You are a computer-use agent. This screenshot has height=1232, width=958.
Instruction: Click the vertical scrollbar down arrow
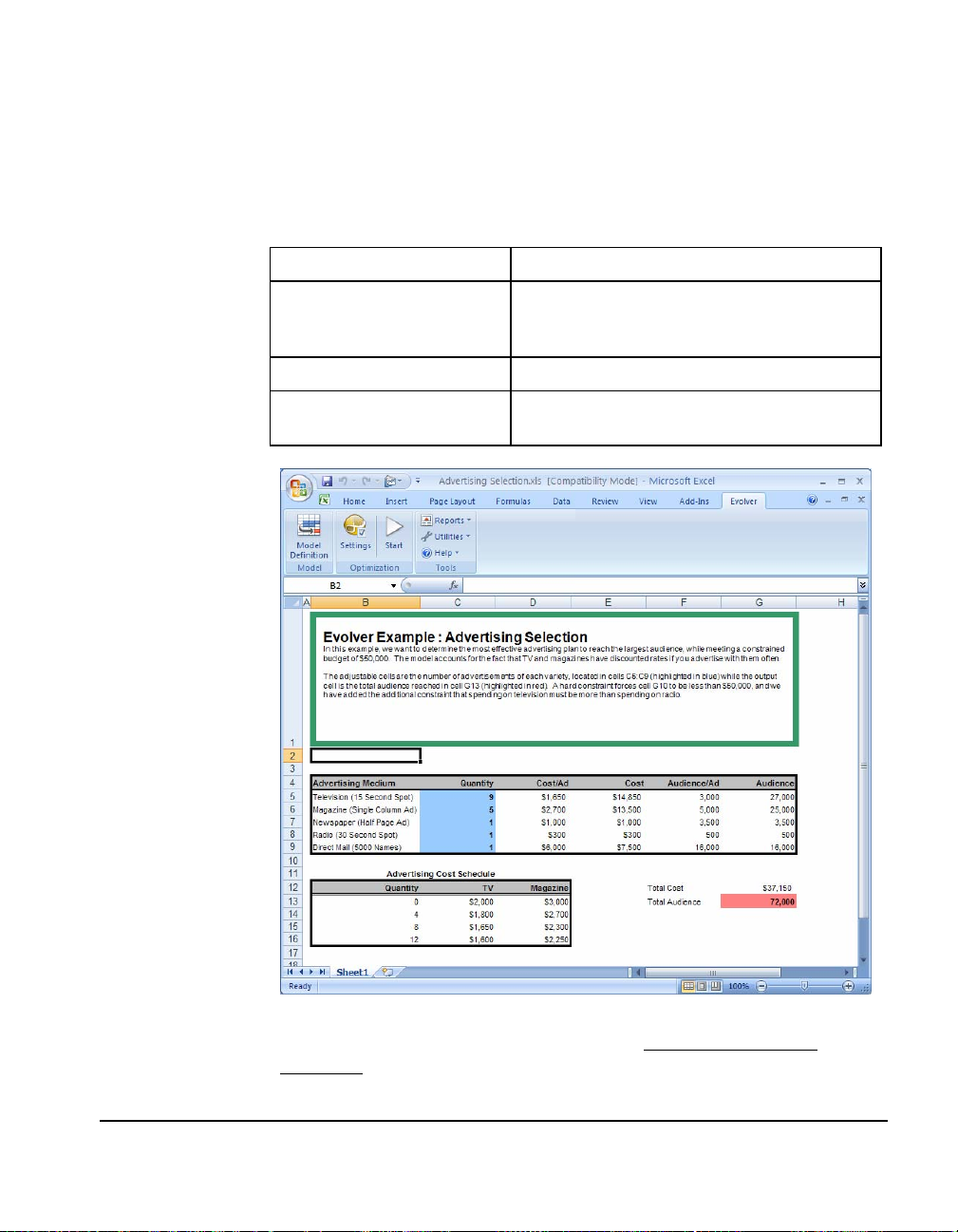point(863,960)
